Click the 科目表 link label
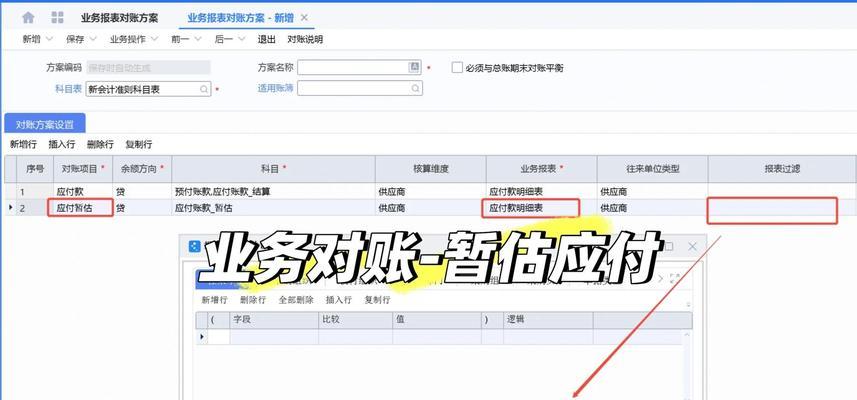This screenshot has height=400, width=857. click(x=68, y=89)
